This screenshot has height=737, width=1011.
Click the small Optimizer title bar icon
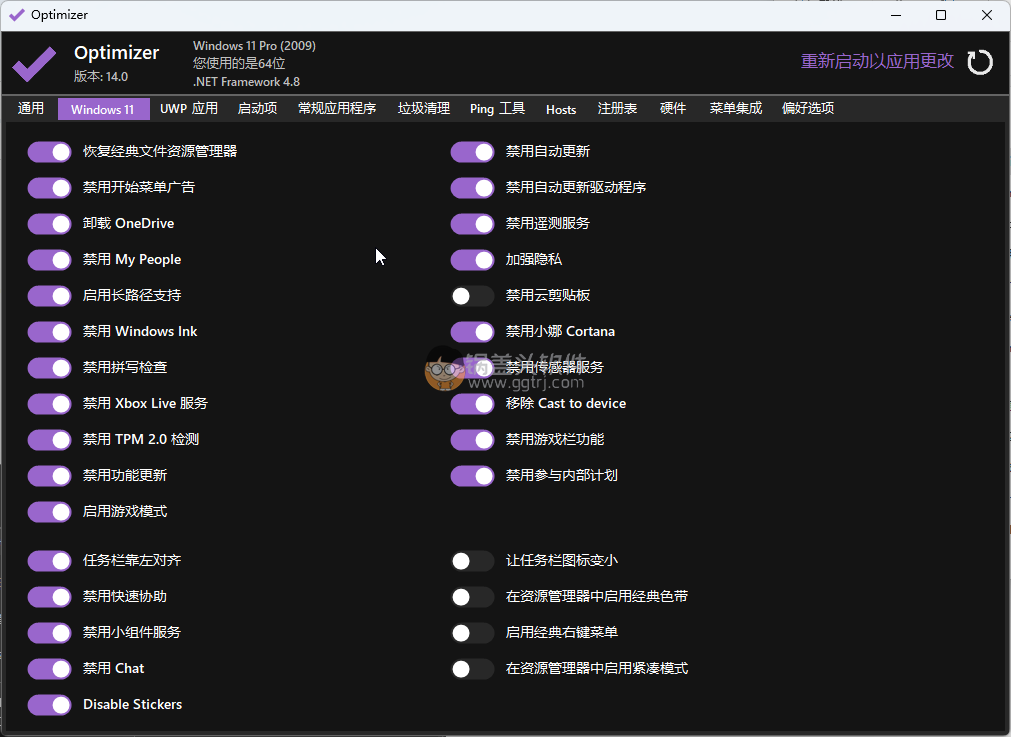pyautogui.click(x=17, y=15)
